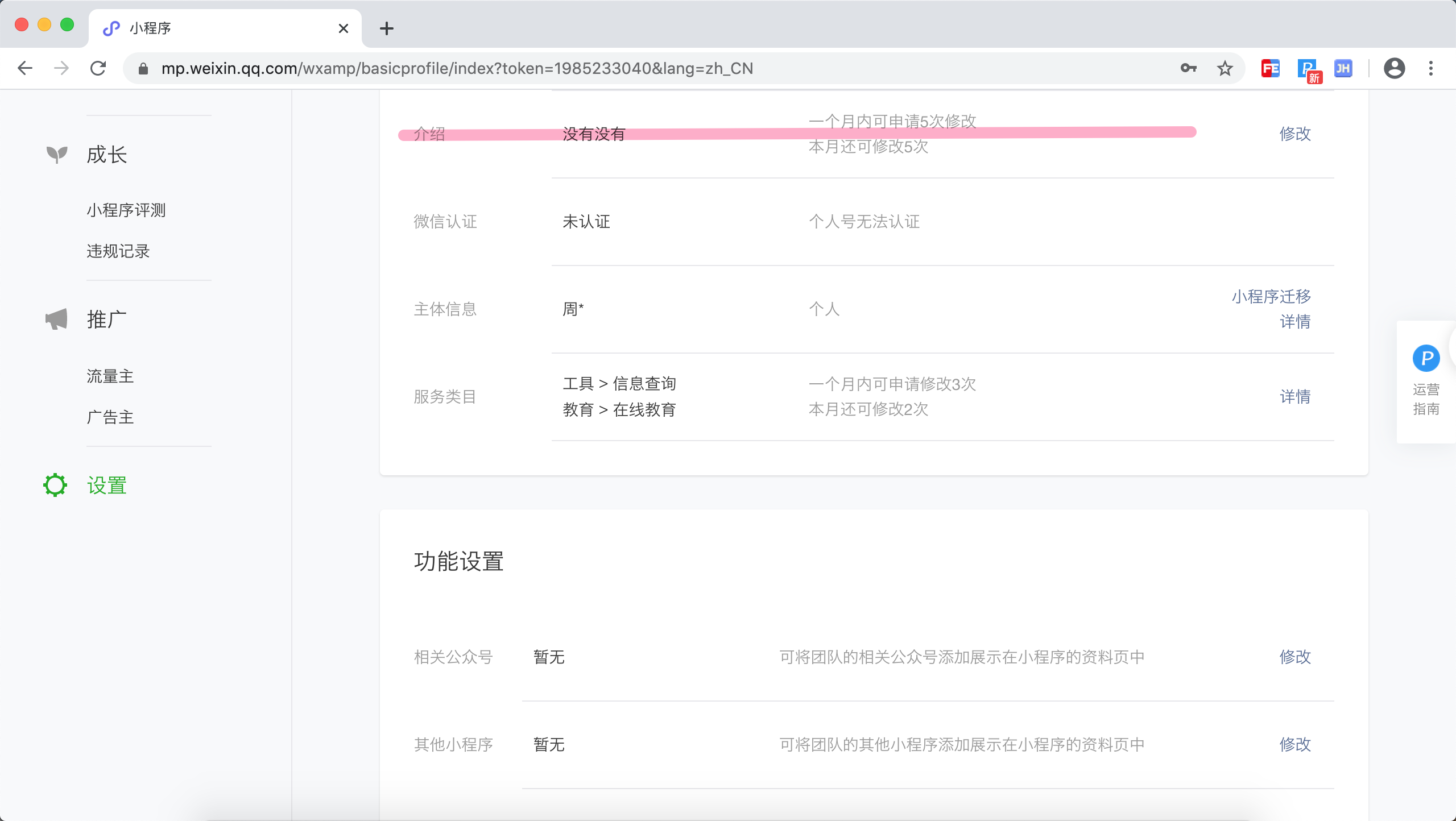Open the JH browser extension icon
Image resolution: width=1456 pixels, height=821 pixels.
1343,69
